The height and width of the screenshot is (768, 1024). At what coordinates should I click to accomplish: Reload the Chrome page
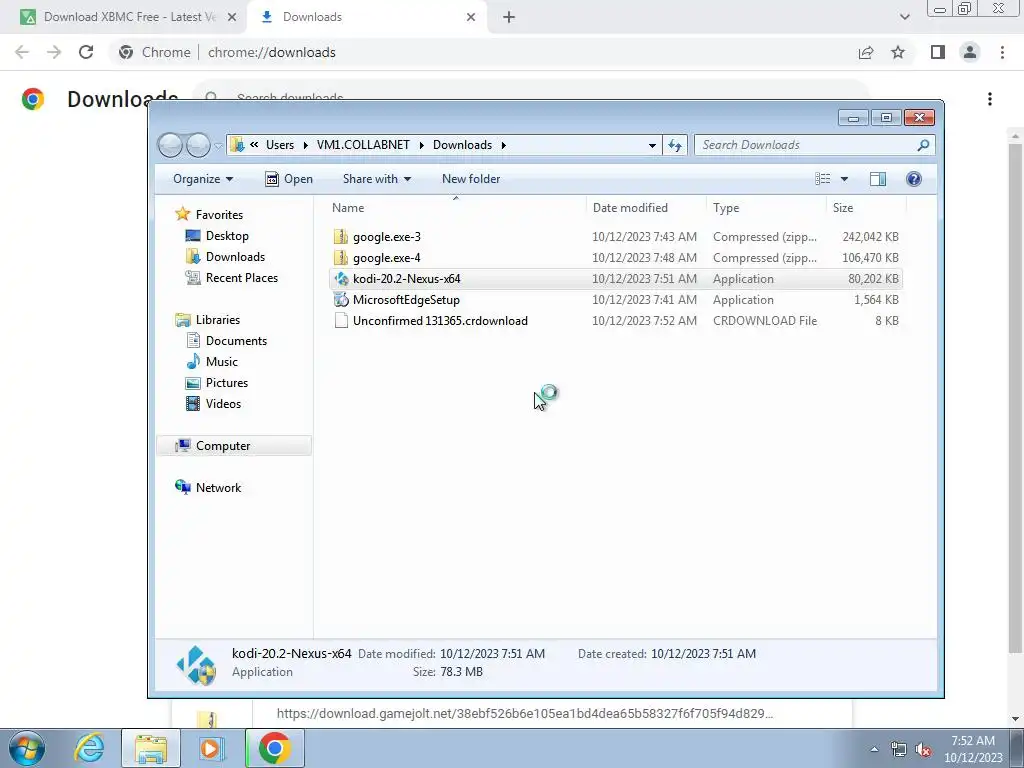coord(86,52)
